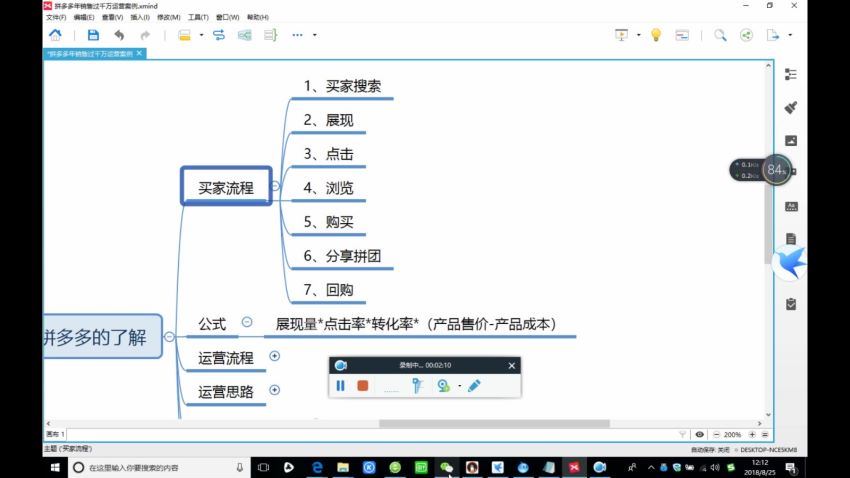Open the Task info clipboard panel

pyautogui.click(x=791, y=304)
